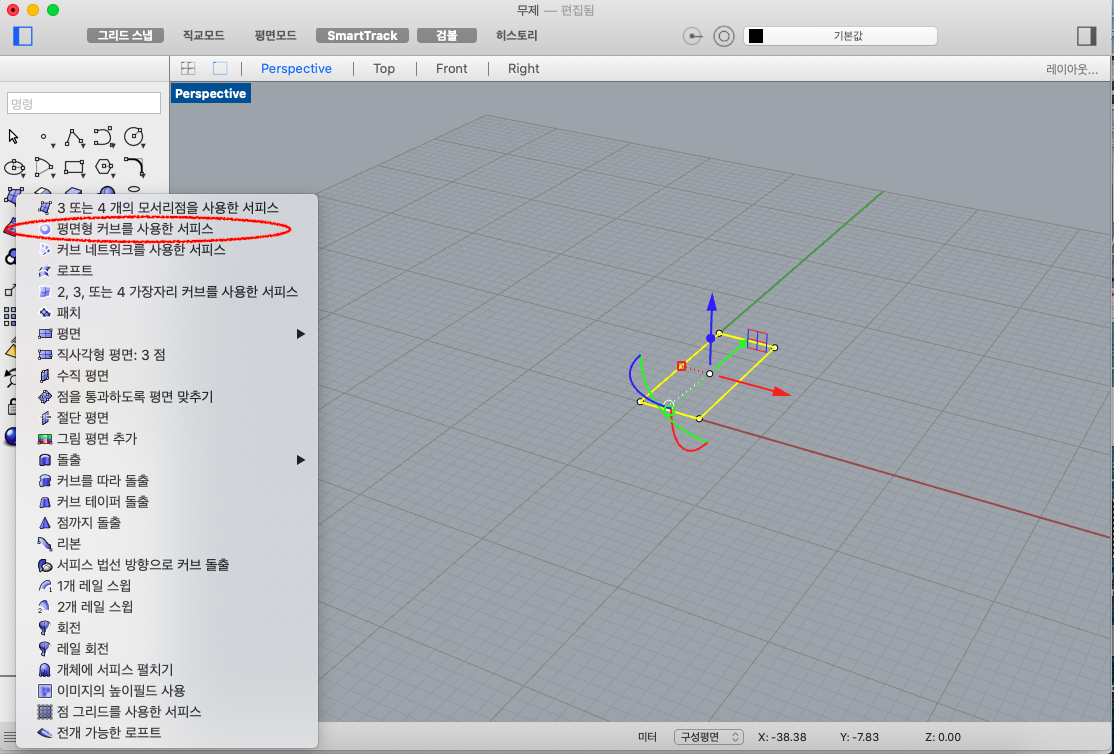Choose 전개 가능한 로프트
This screenshot has width=1114, height=754.
[x=167, y=733]
